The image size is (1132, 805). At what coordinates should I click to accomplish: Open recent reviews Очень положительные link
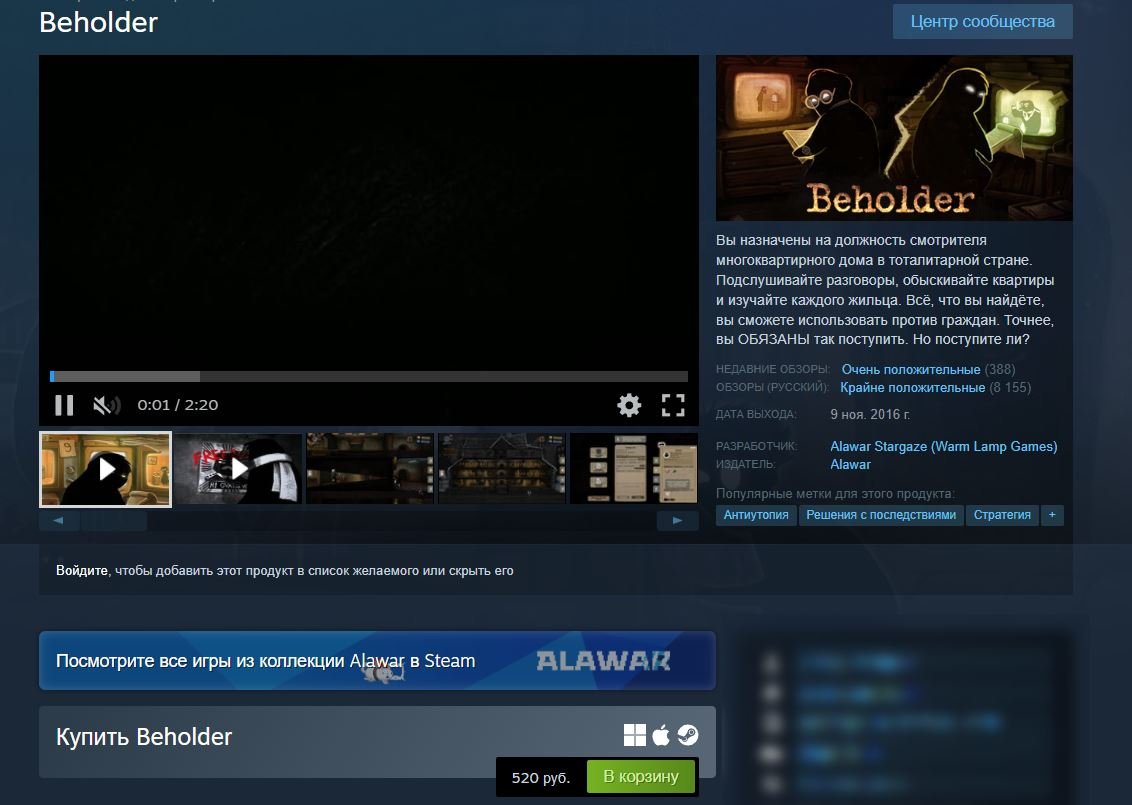coord(910,370)
